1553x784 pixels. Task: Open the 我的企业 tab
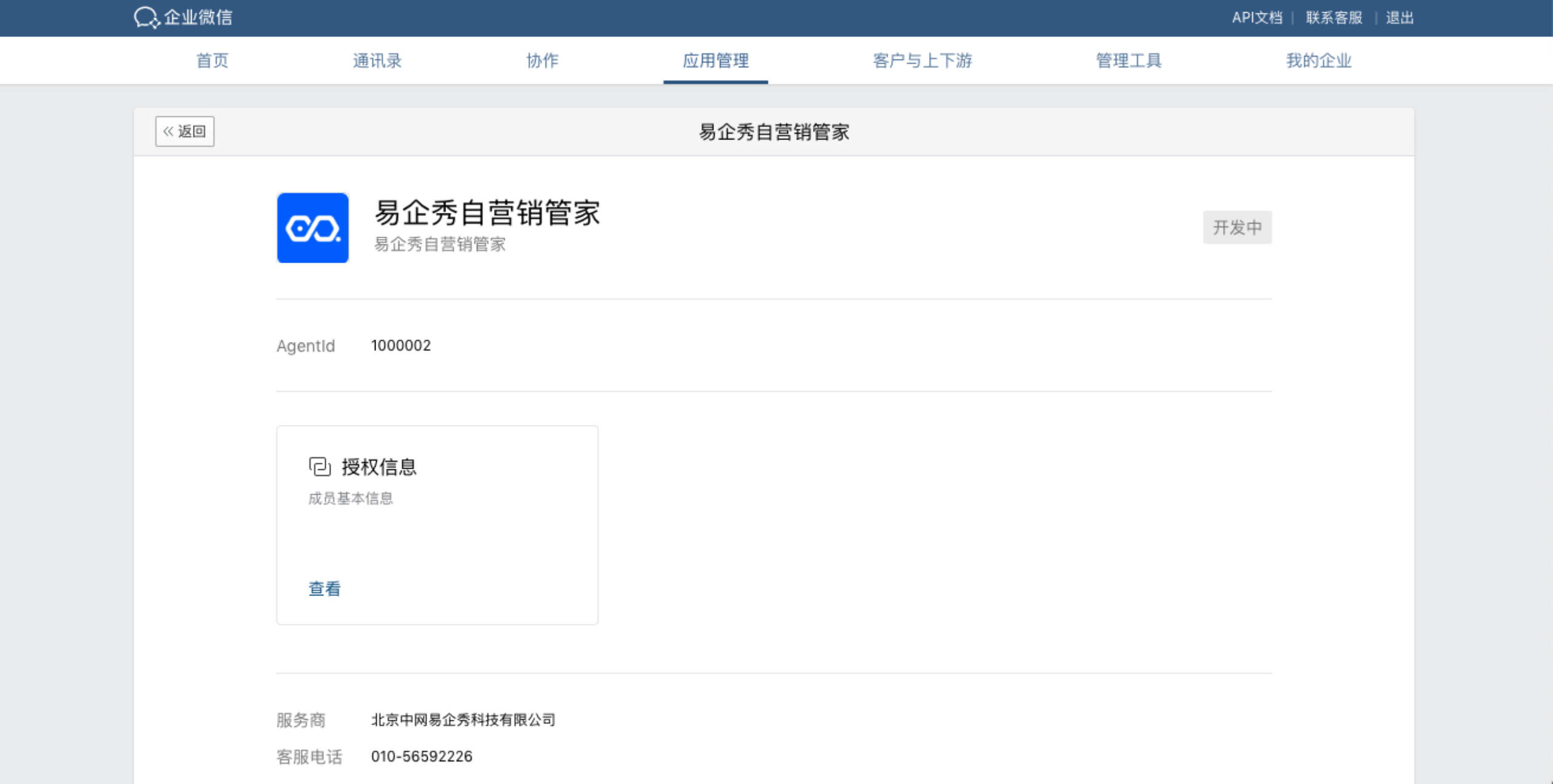[1319, 61]
